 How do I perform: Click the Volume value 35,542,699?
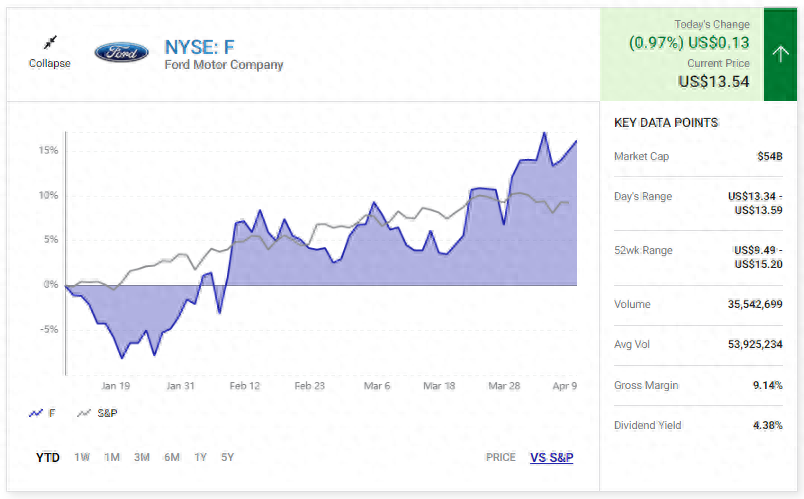(x=755, y=305)
